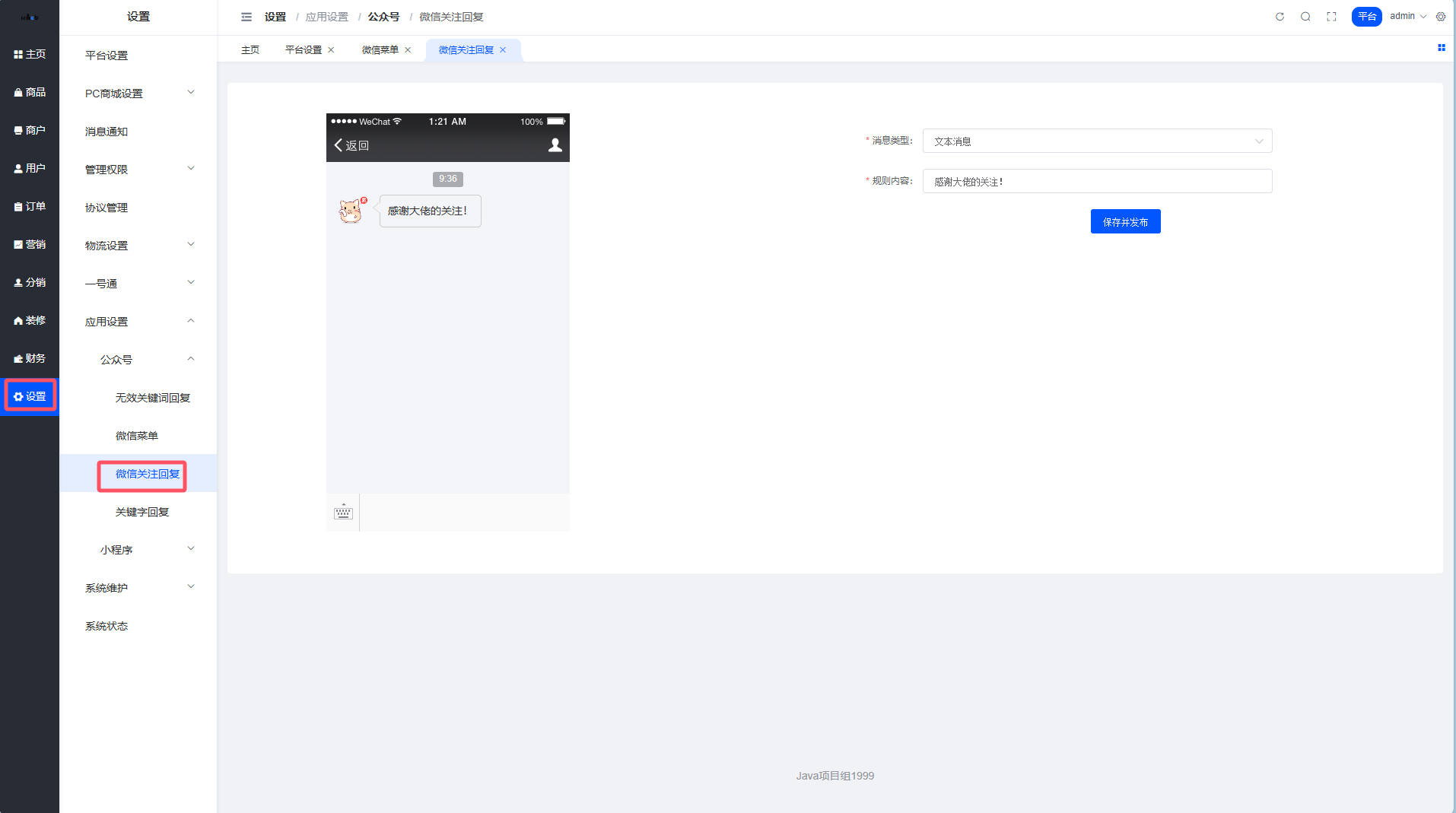The image size is (1456, 813).
Task: Open the gear settings icon top-right
Action: (x=1441, y=17)
